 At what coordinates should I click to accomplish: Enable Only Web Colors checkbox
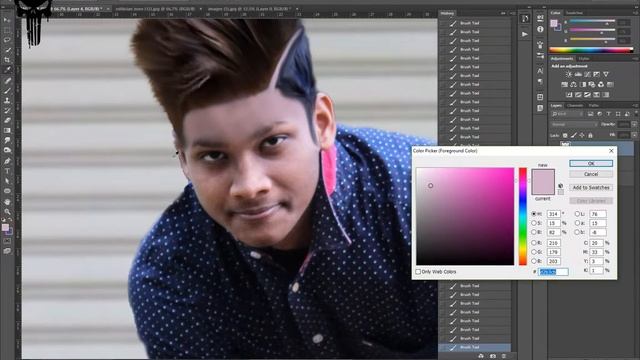[x=418, y=271]
